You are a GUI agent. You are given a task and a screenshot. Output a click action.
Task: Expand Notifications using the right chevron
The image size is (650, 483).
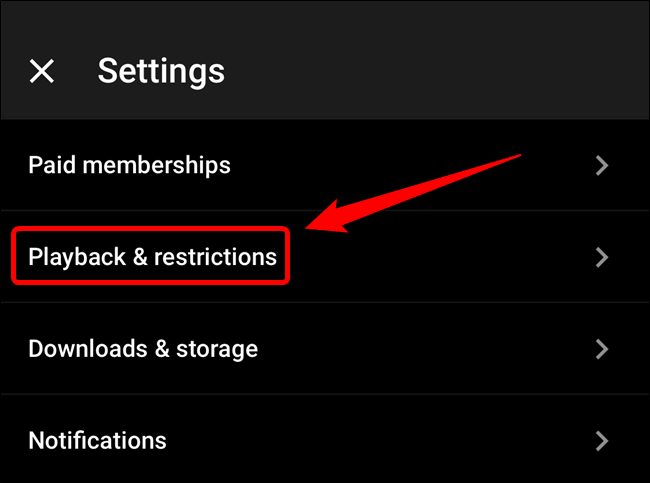[601, 440]
